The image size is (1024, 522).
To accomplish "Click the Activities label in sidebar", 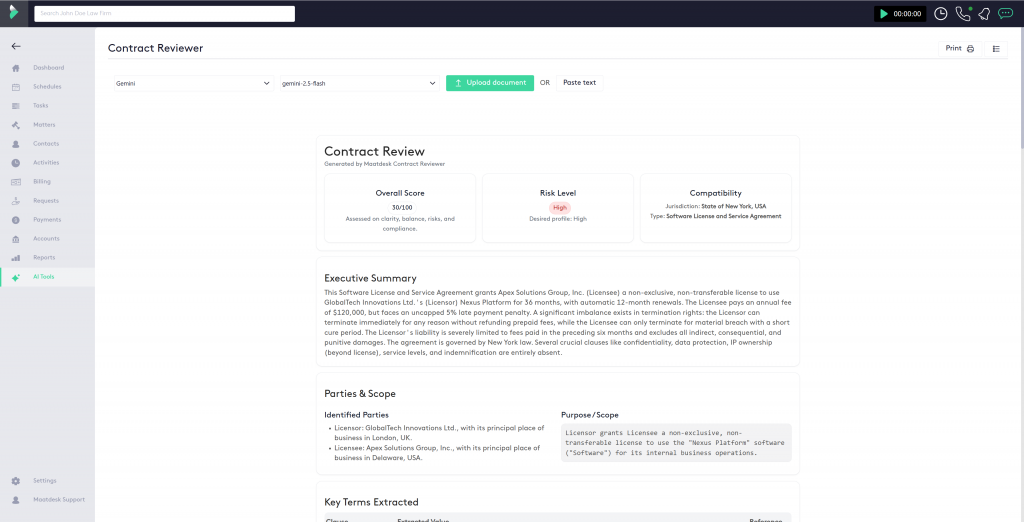I will 46,163.
